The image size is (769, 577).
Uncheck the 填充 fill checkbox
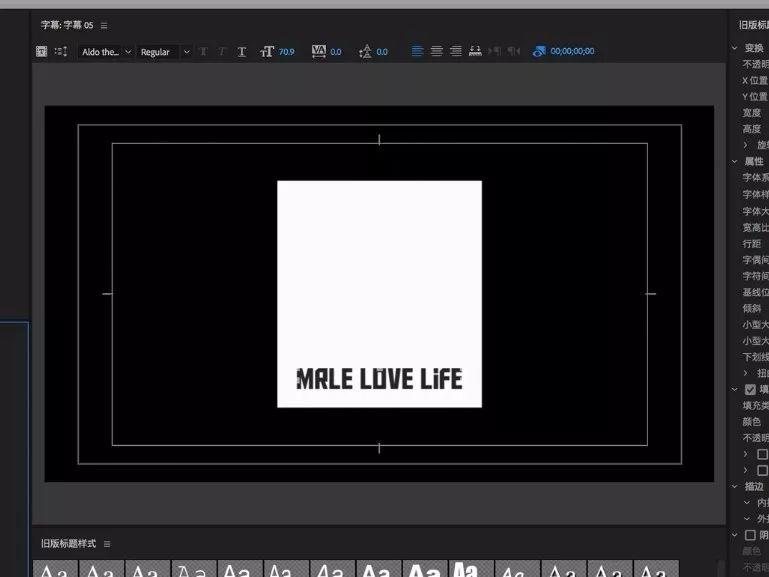pos(750,390)
